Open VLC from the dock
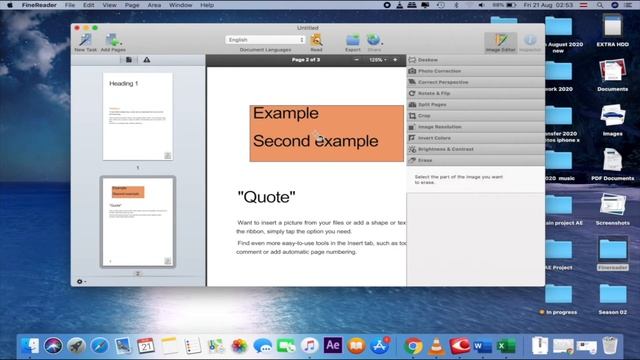 point(436,346)
